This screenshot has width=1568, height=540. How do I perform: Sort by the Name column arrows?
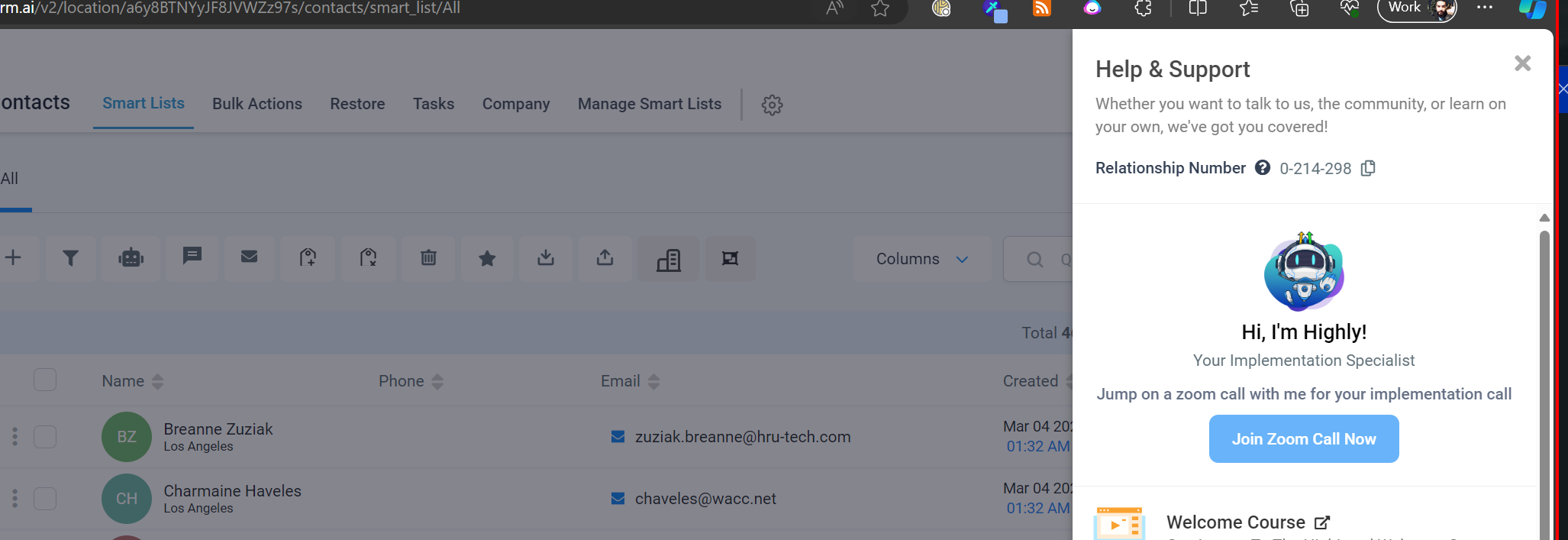[x=157, y=381]
